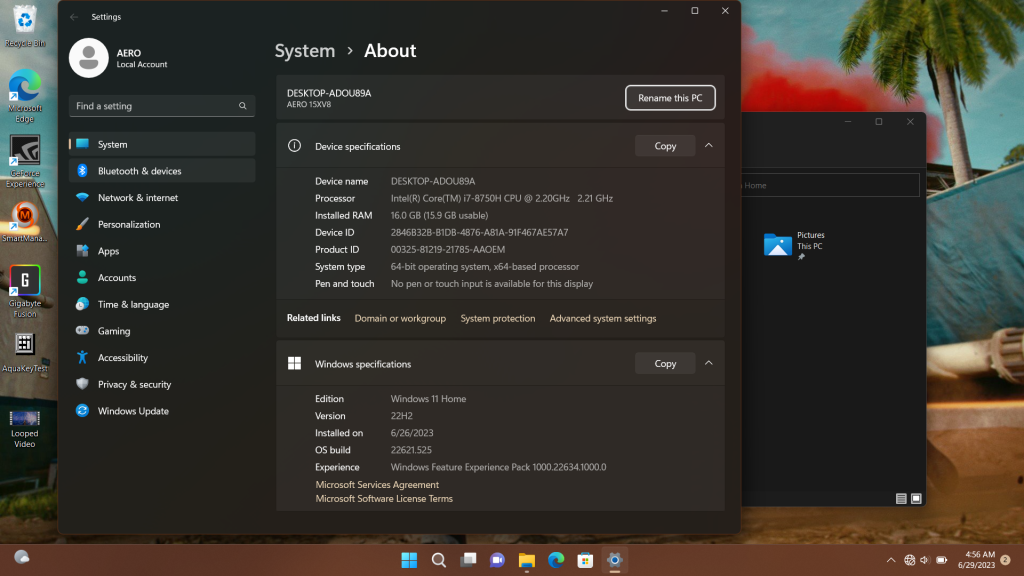Open Microsoft Software License Terms link
The height and width of the screenshot is (576, 1024).
click(384, 499)
